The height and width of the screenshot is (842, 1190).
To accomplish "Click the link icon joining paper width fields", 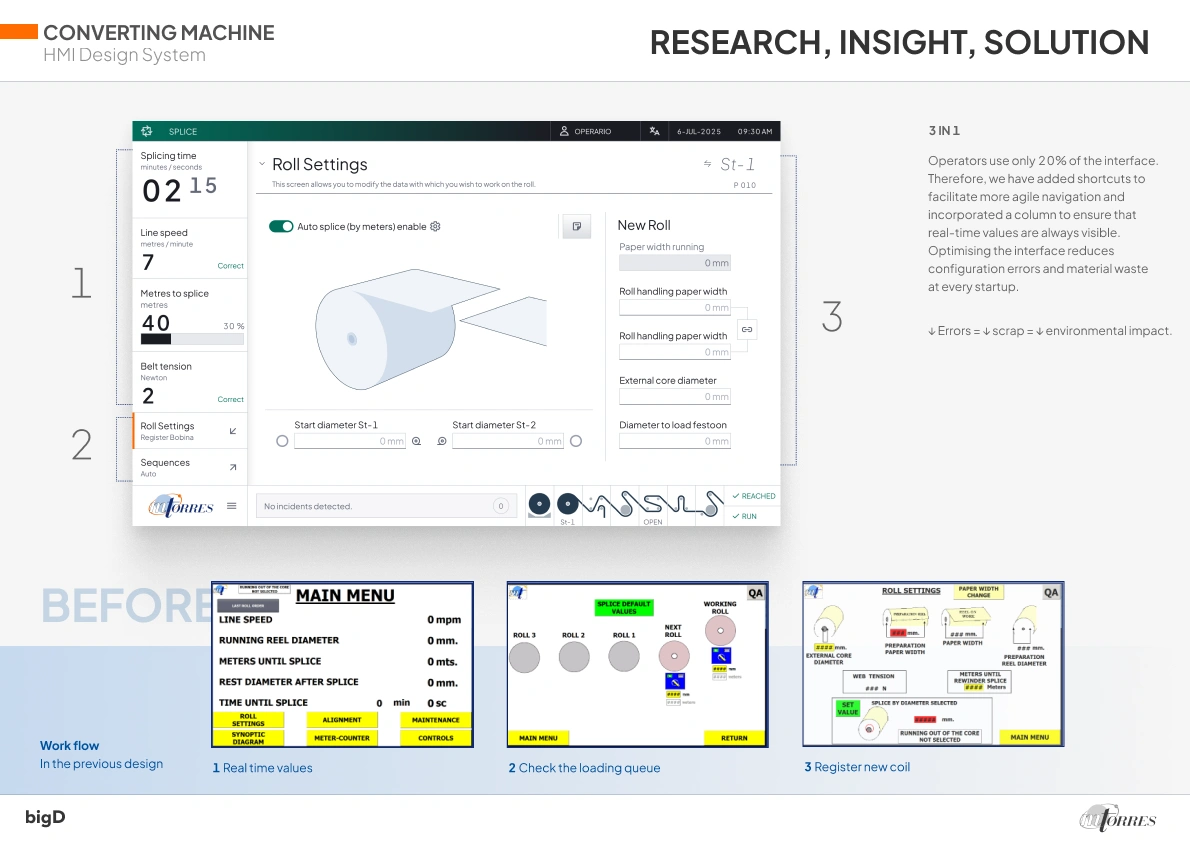I will point(747,329).
